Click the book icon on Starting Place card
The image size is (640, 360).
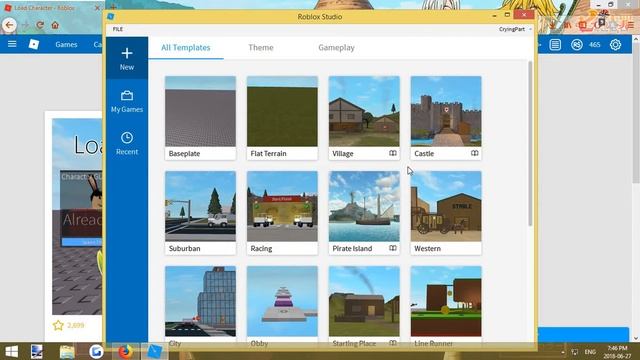(393, 343)
